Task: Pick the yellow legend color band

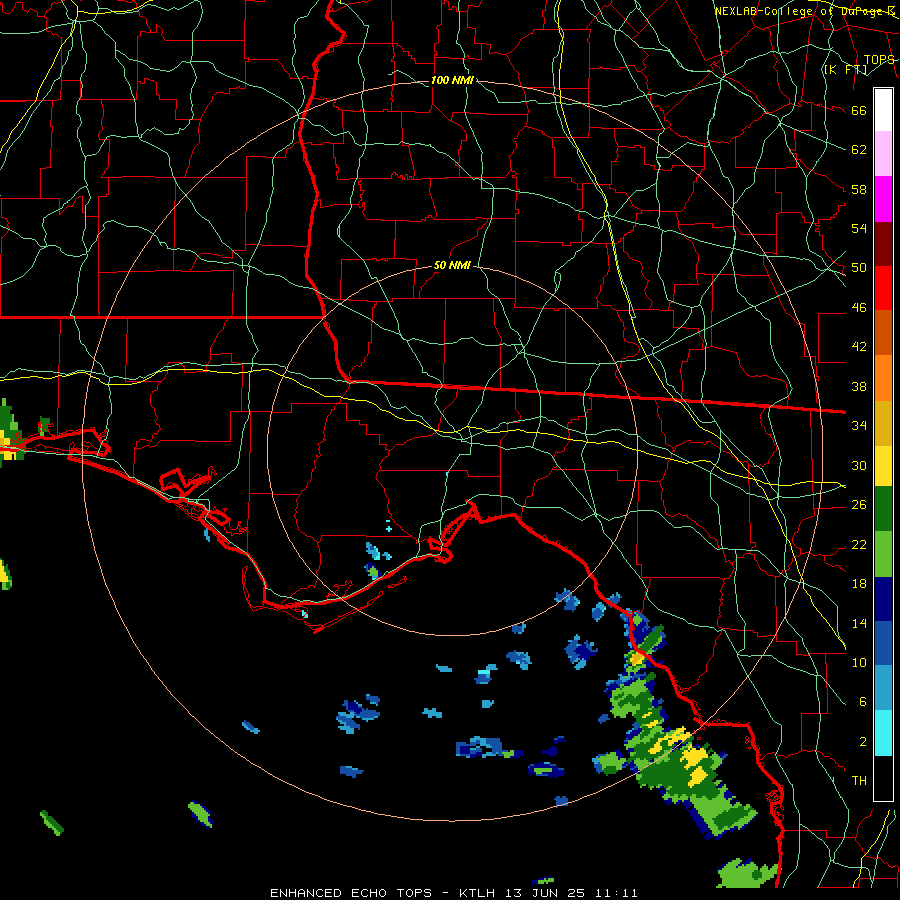Action: (x=883, y=466)
